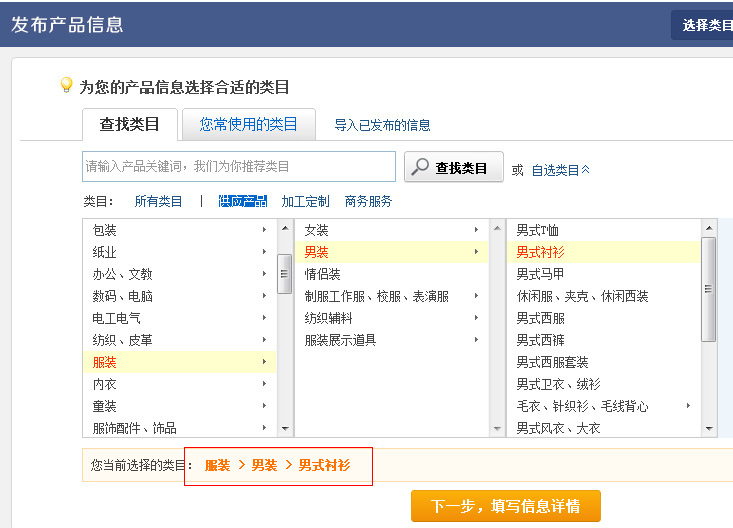Click first list scrollbar up arrow
Screen dimensions: 733x528
click(x=285, y=228)
